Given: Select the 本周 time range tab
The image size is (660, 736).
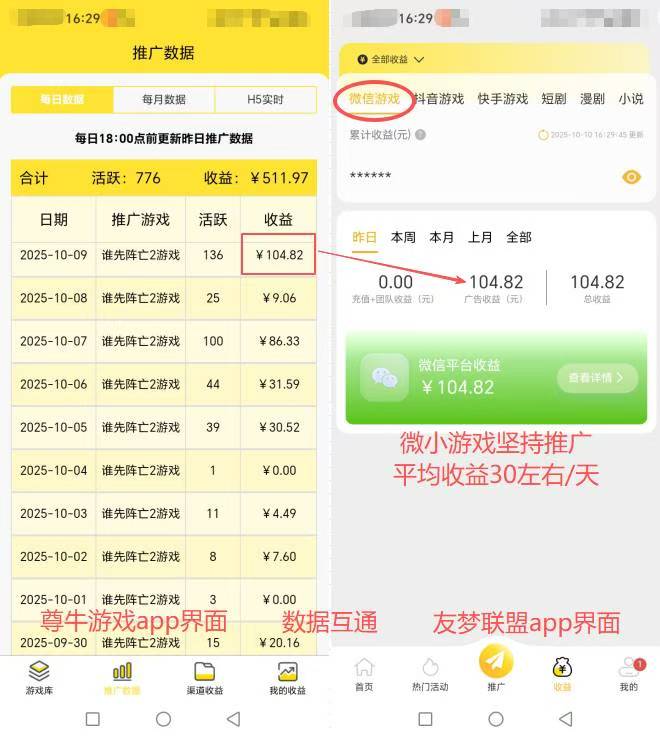Looking at the screenshot, I should [403, 238].
